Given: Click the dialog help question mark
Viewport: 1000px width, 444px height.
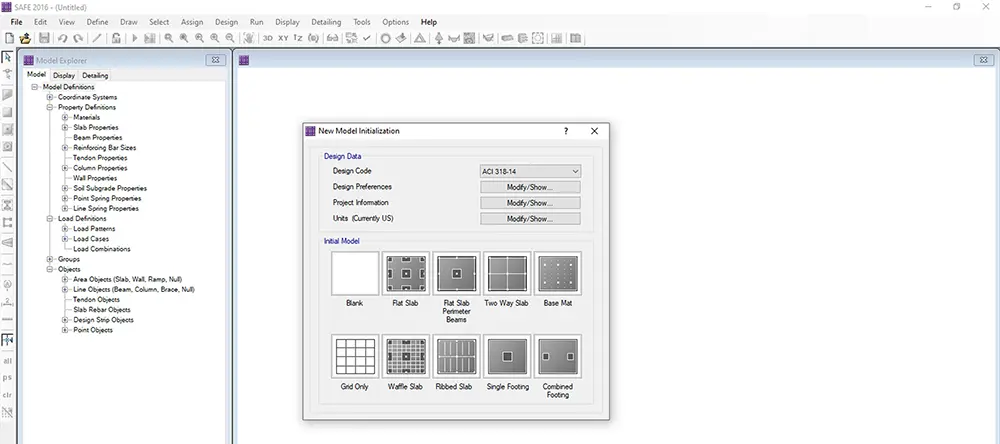Looking at the screenshot, I should (566, 131).
